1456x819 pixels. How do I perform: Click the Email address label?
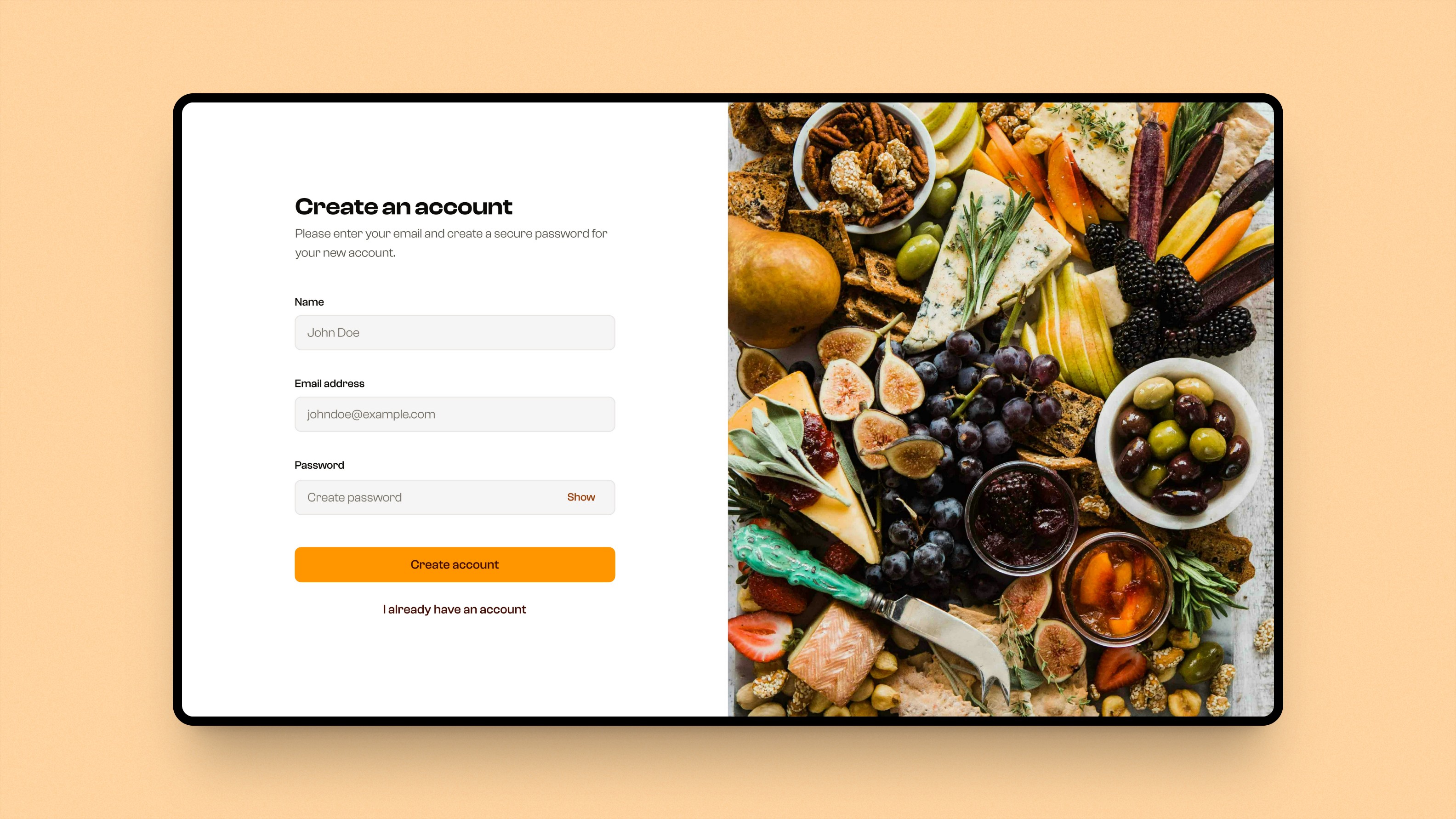330,383
